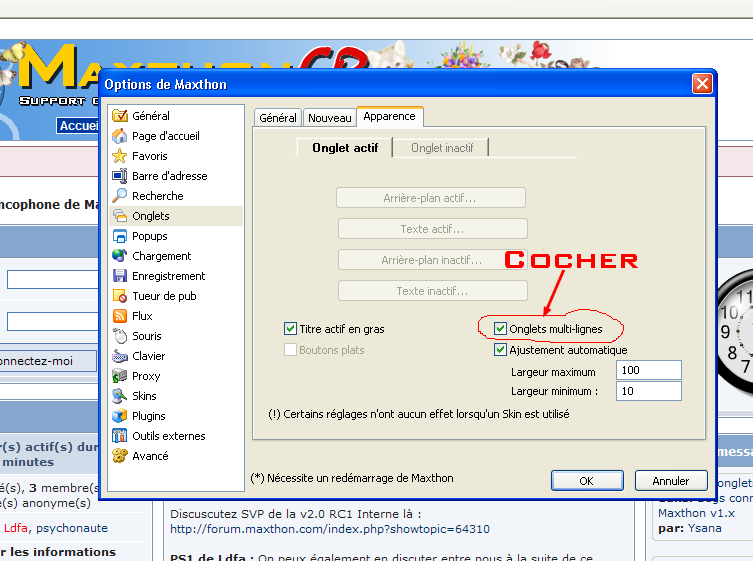Click the Souris mouse icon
This screenshot has height=561, width=753.
[x=120, y=336]
